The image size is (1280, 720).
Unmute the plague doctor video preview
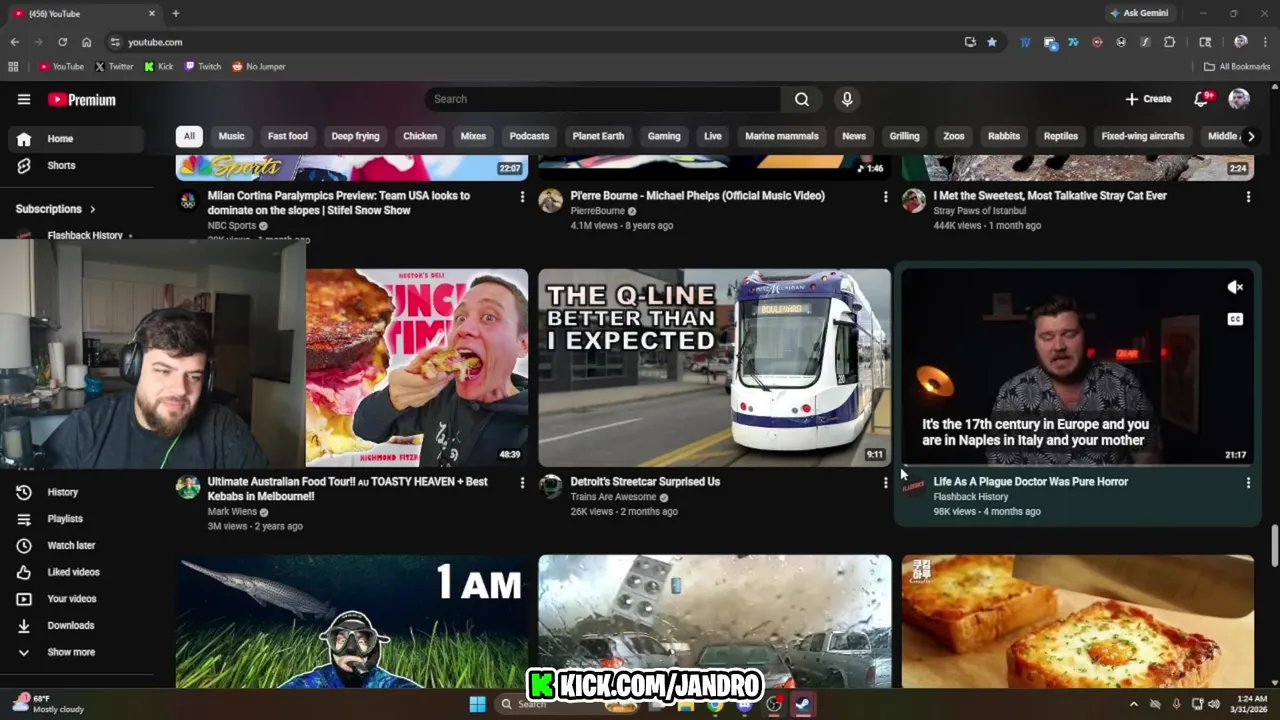pos(1235,287)
